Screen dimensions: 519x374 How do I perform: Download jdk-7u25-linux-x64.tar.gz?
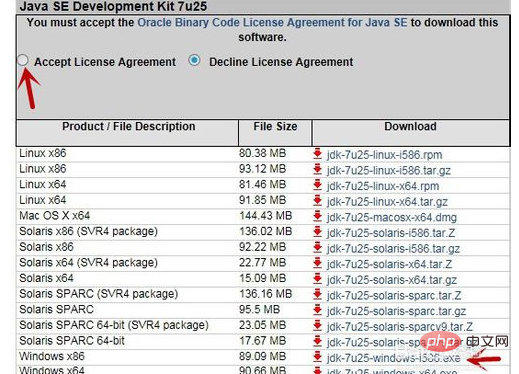[x=387, y=202]
